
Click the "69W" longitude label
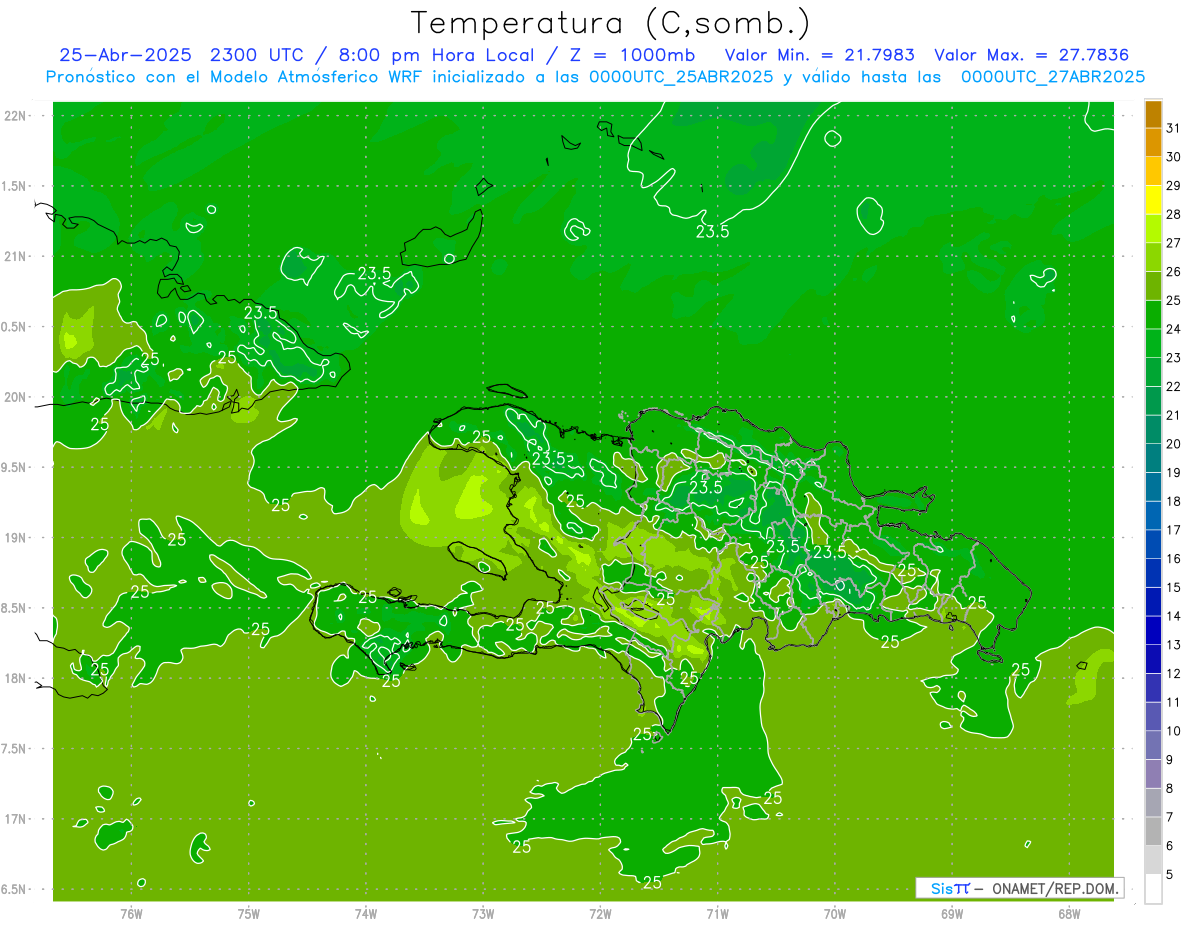pos(952,913)
